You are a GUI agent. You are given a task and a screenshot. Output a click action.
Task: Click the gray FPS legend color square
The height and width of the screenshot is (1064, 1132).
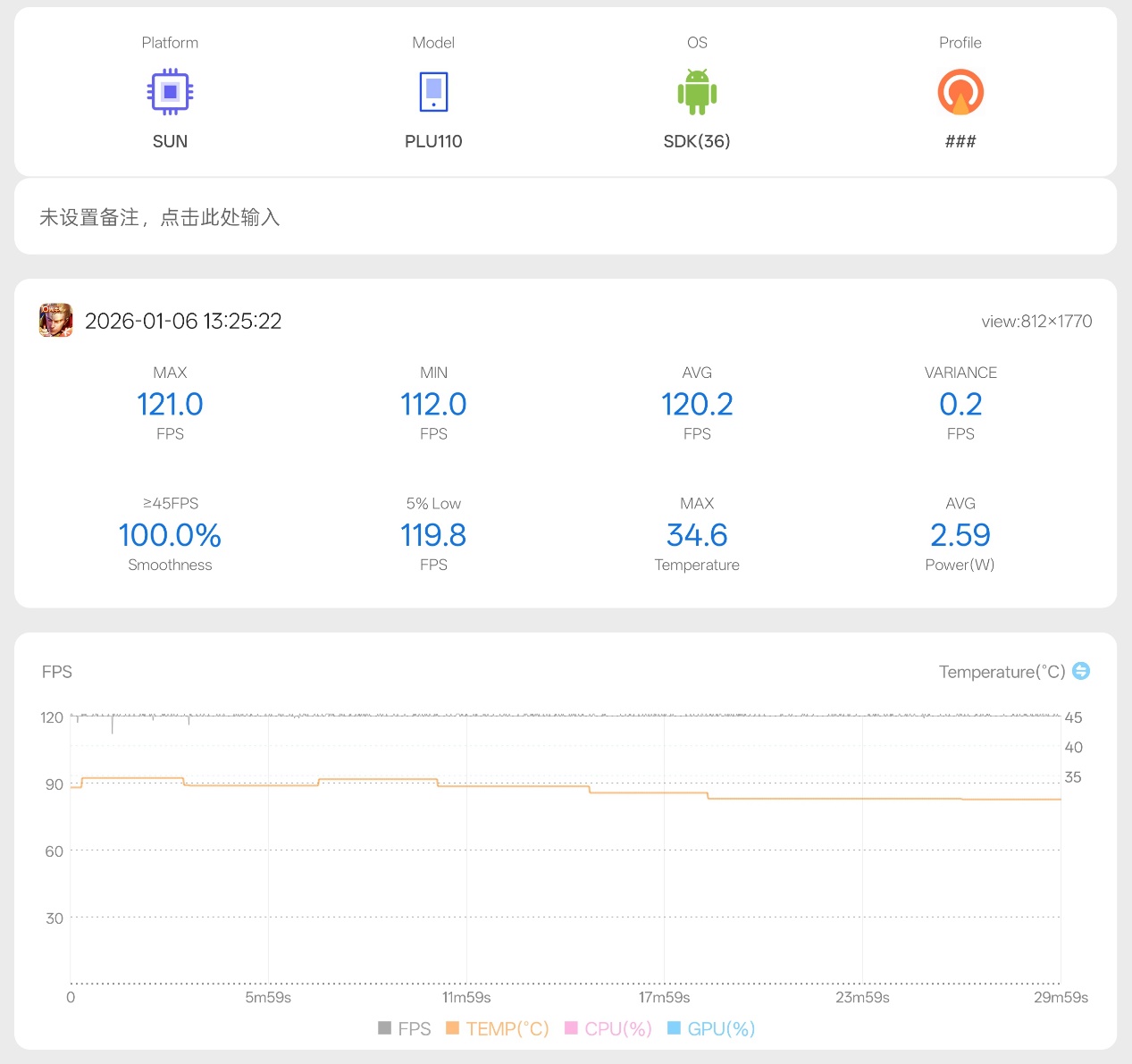click(385, 1028)
